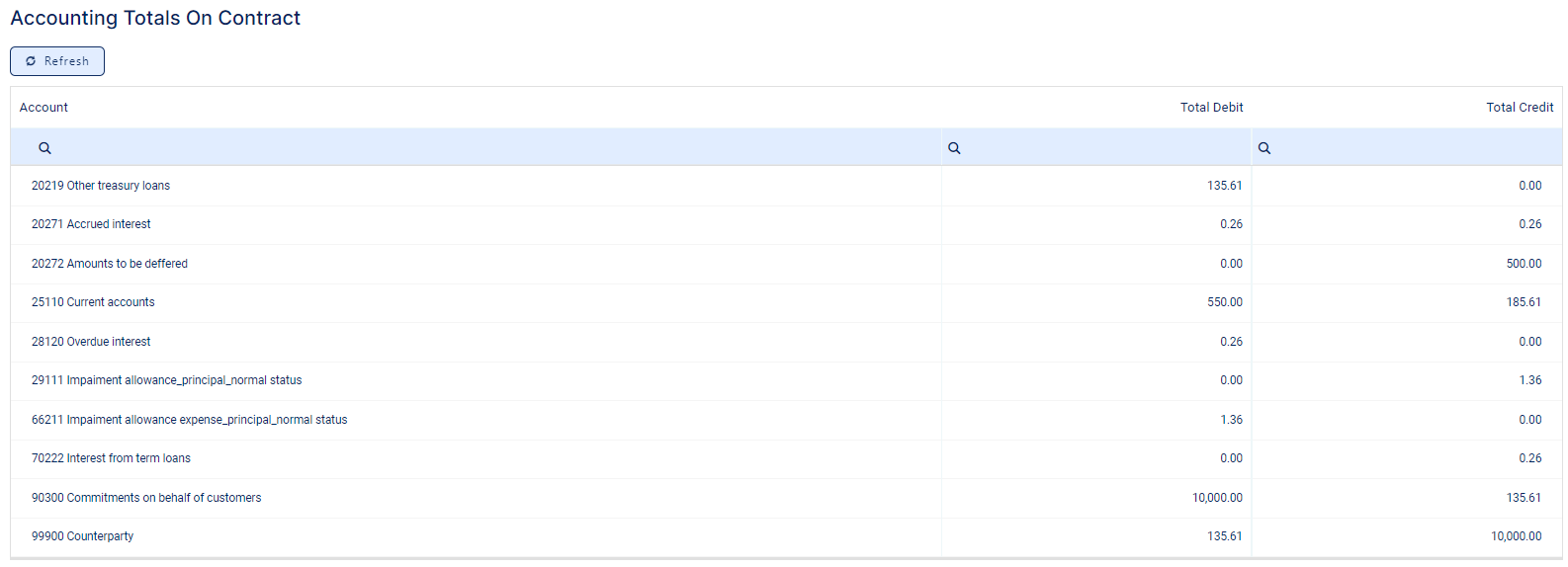Select the 20219 Other treasury loans row
This screenshot has height=567, width=1568.
click(x=101, y=186)
